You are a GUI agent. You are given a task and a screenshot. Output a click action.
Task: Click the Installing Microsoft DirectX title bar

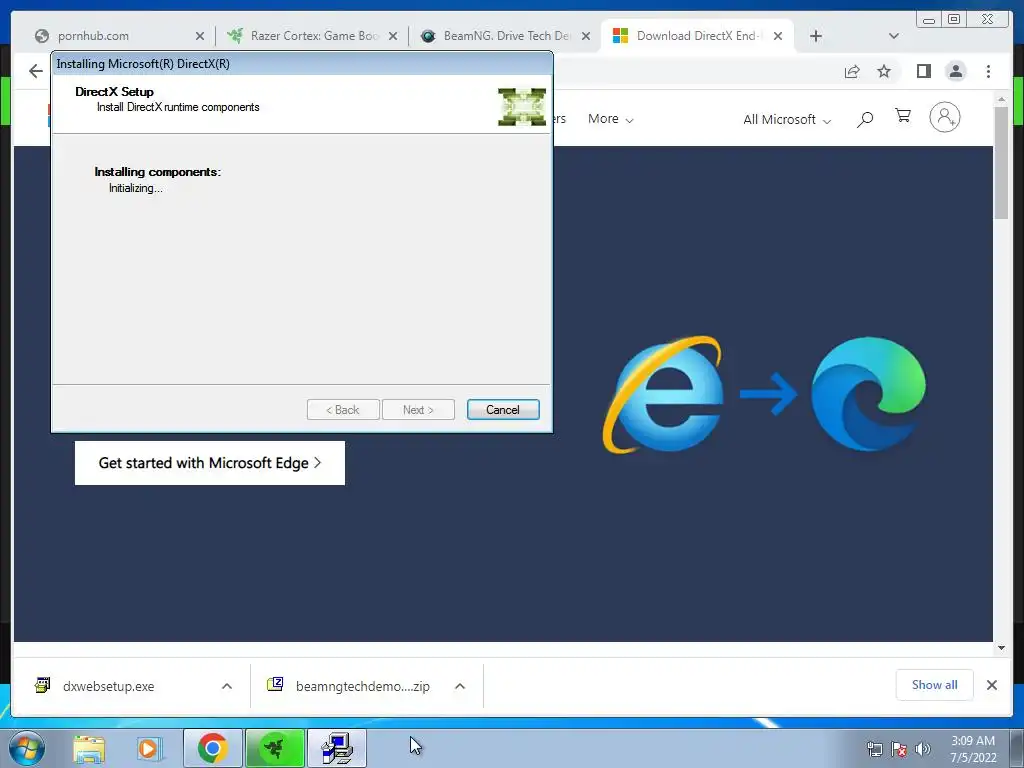click(x=302, y=63)
